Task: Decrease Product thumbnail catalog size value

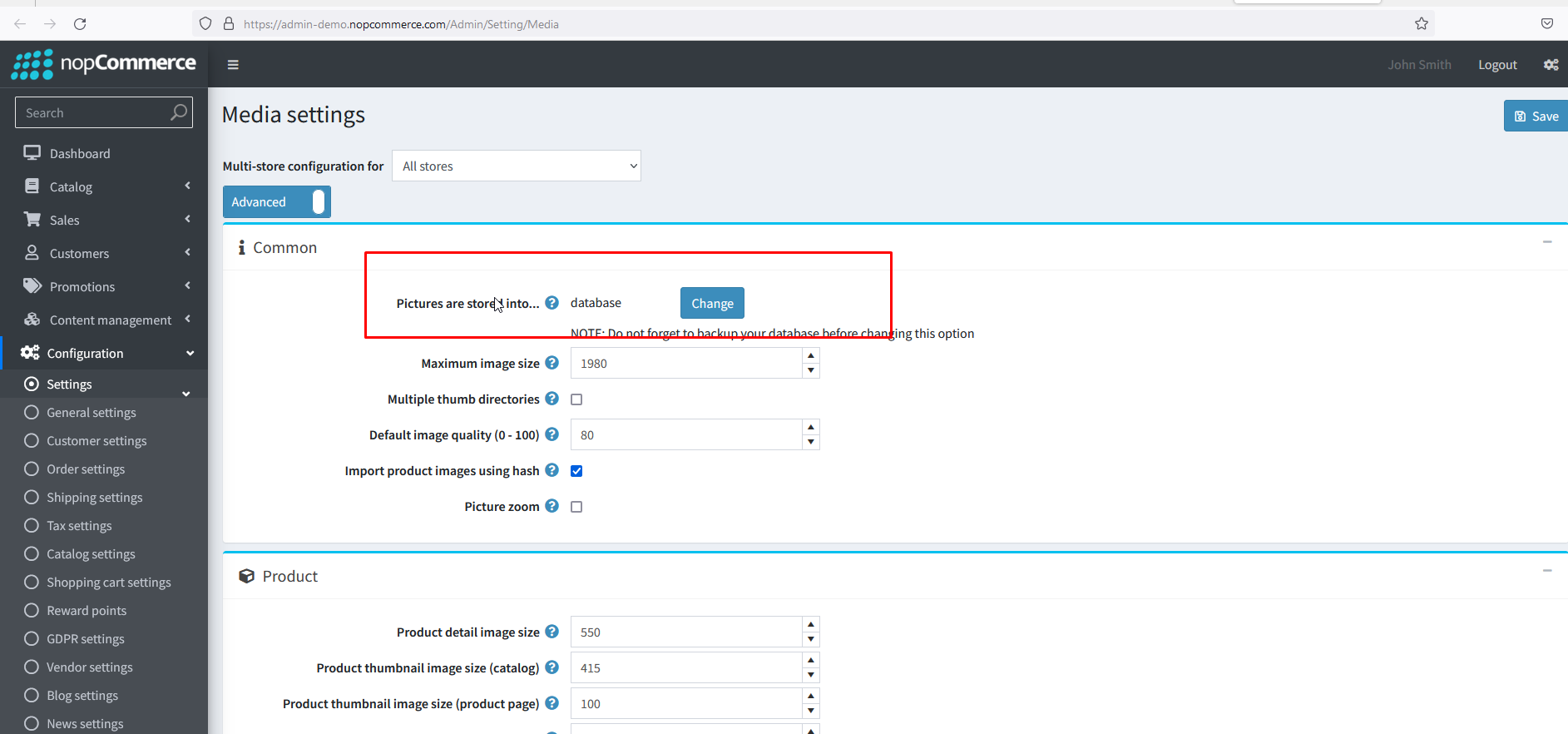Action: click(811, 675)
